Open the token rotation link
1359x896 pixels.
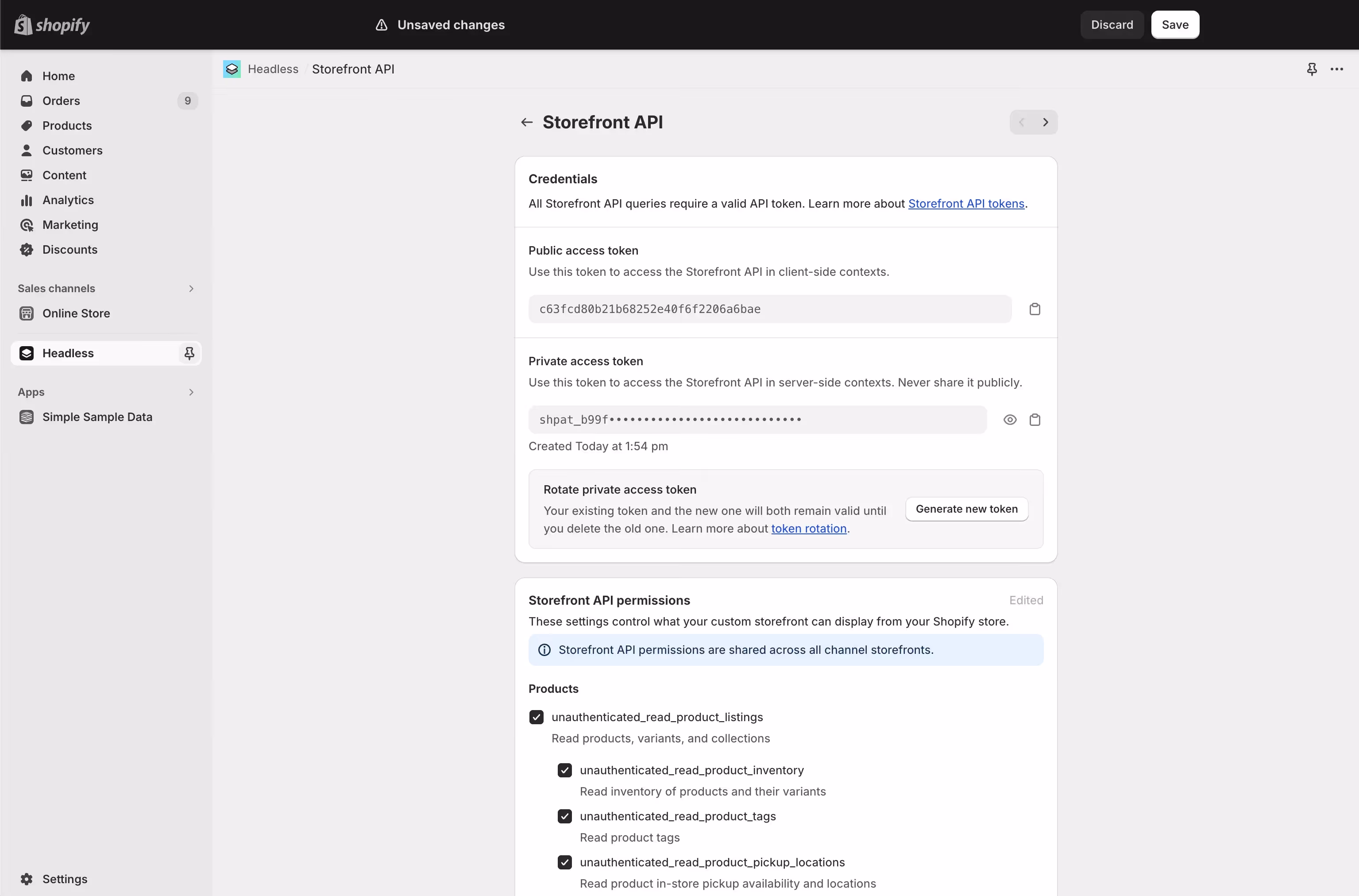808,529
